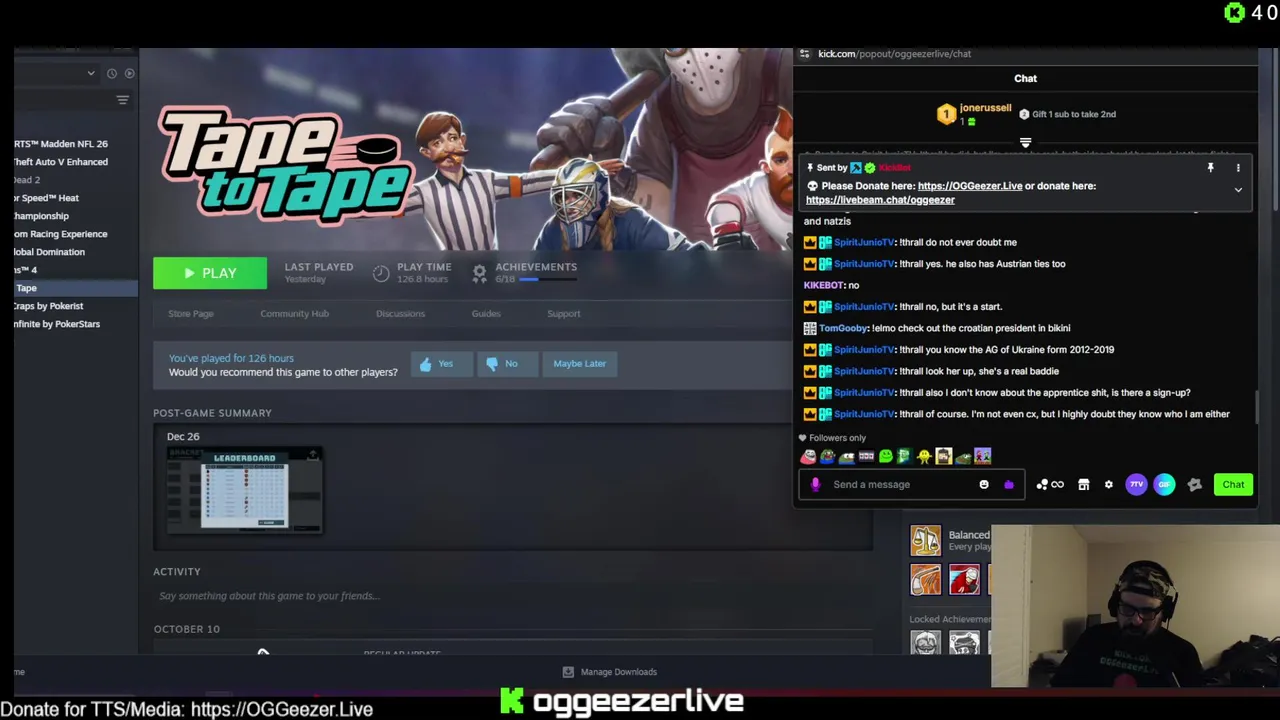Click the 7TV emote button
This screenshot has height=720, width=1280.
(x=1136, y=485)
